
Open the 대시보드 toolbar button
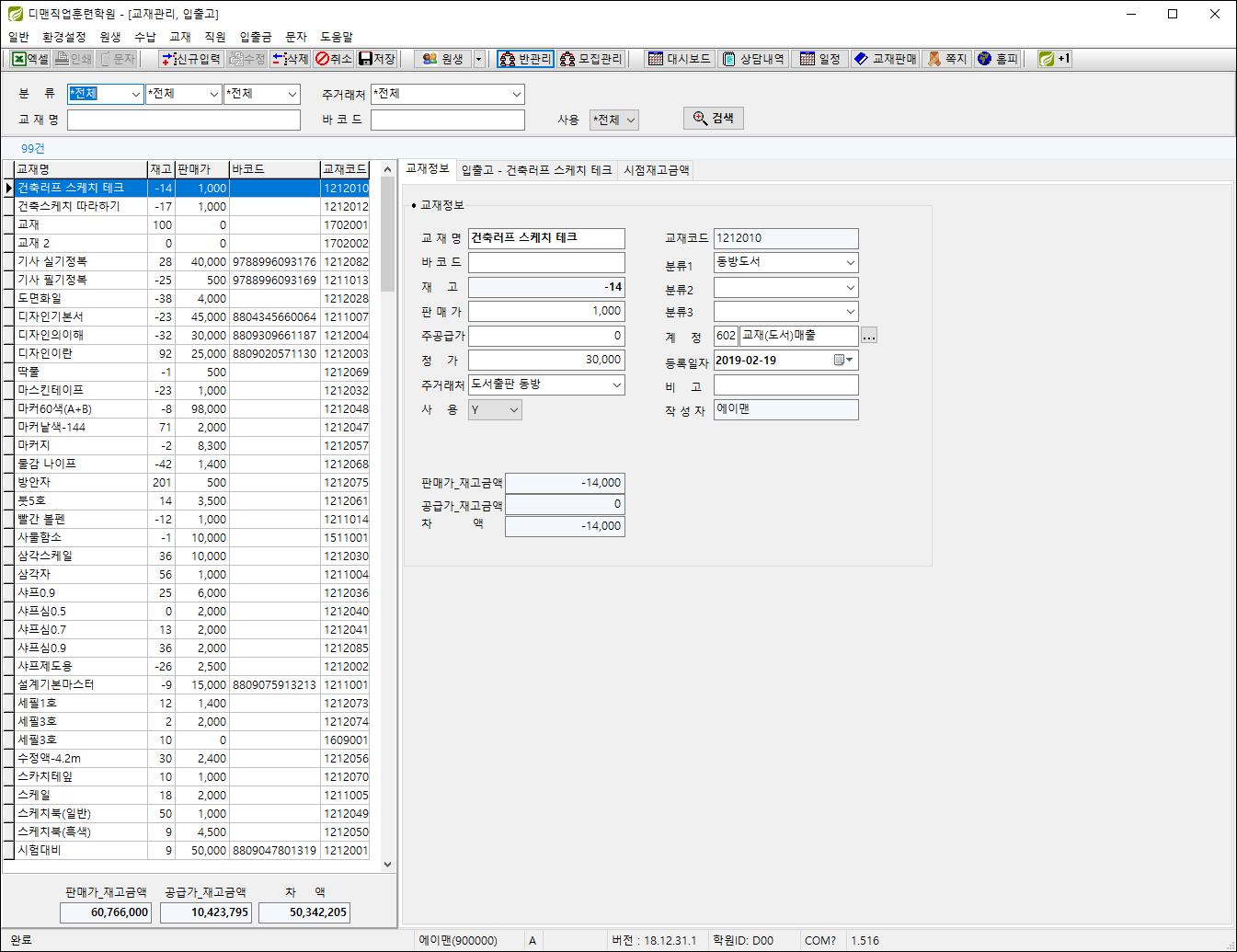tap(680, 59)
